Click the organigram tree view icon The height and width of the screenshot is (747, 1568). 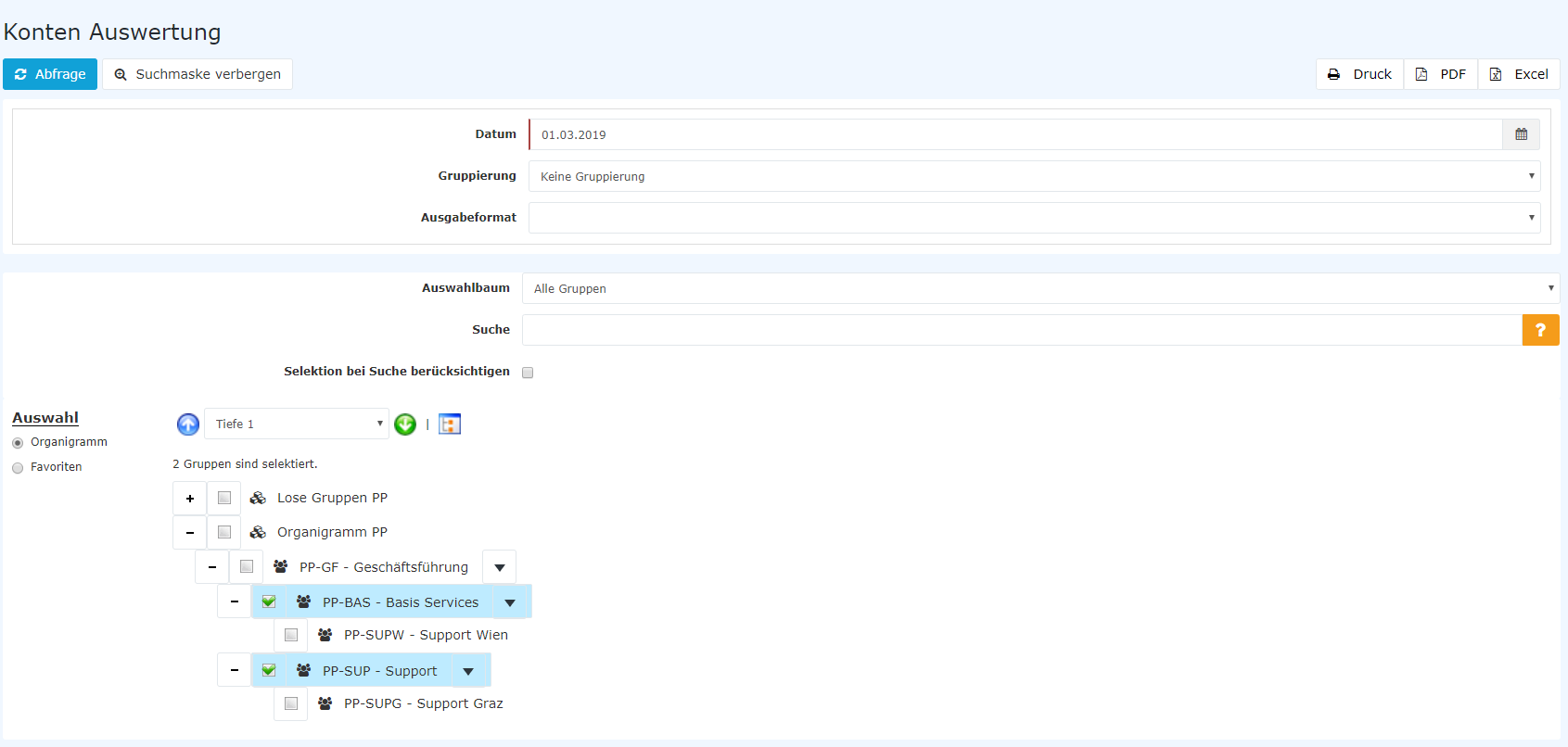(x=450, y=424)
